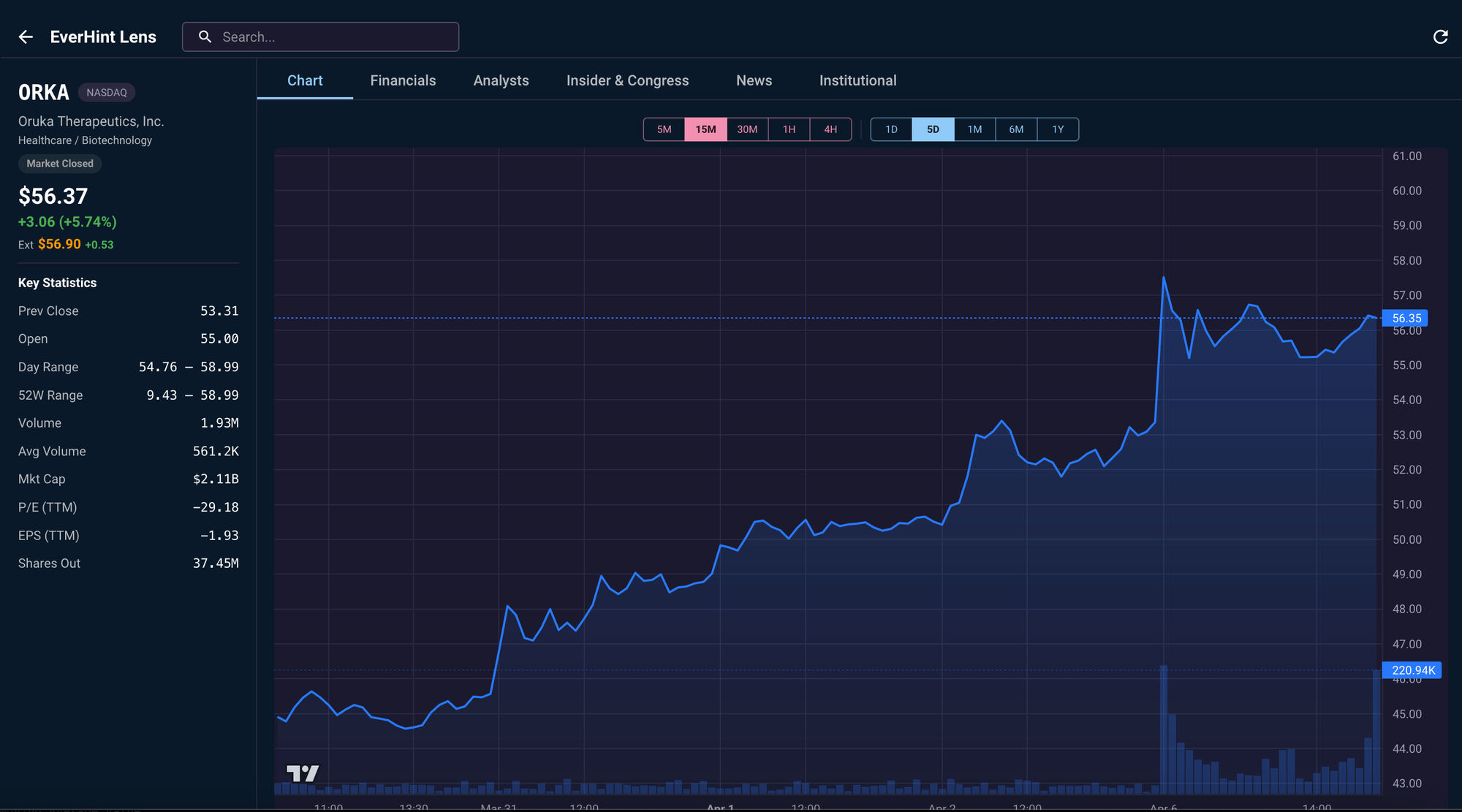Switch range to 1Y
1462x812 pixels.
(x=1058, y=129)
